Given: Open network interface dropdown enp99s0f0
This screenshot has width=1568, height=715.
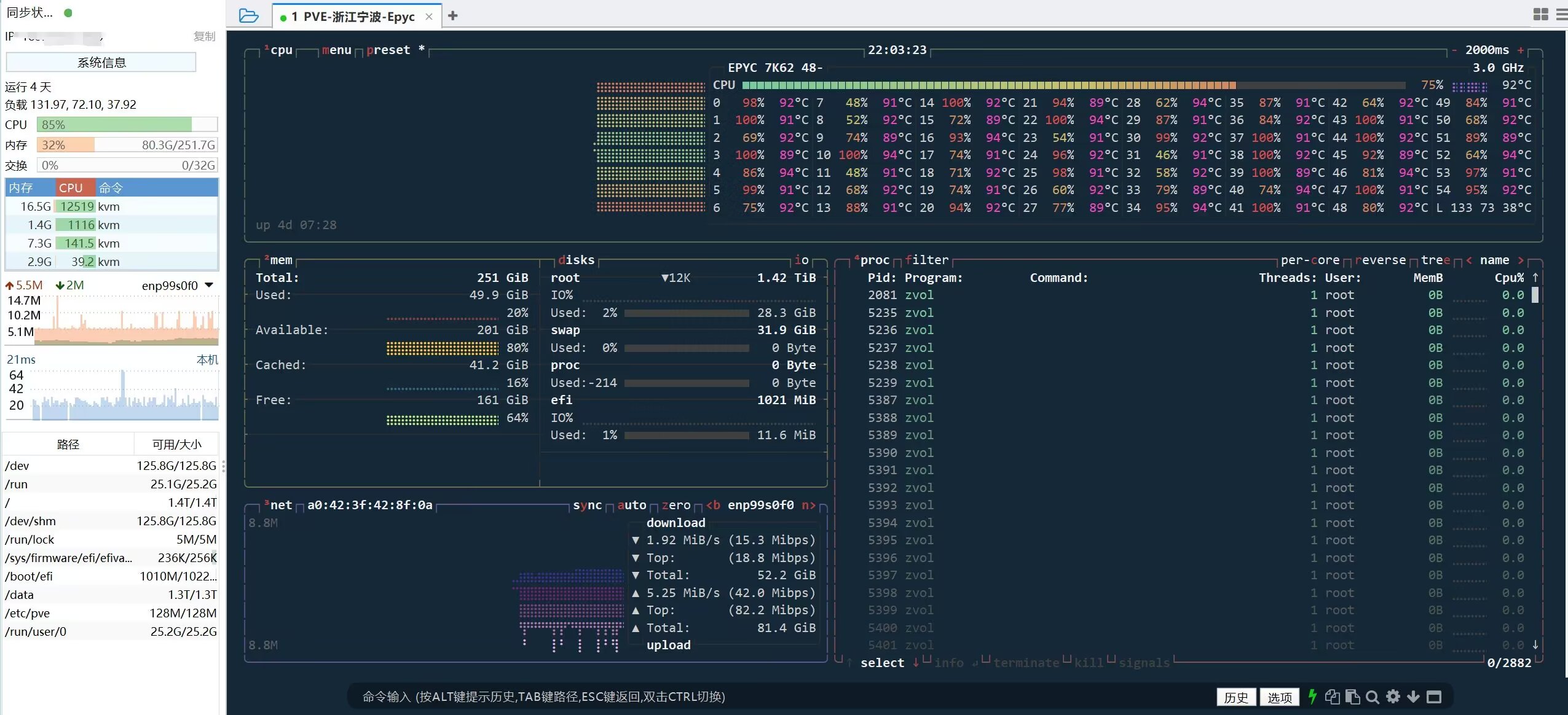Looking at the screenshot, I should (x=208, y=285).
